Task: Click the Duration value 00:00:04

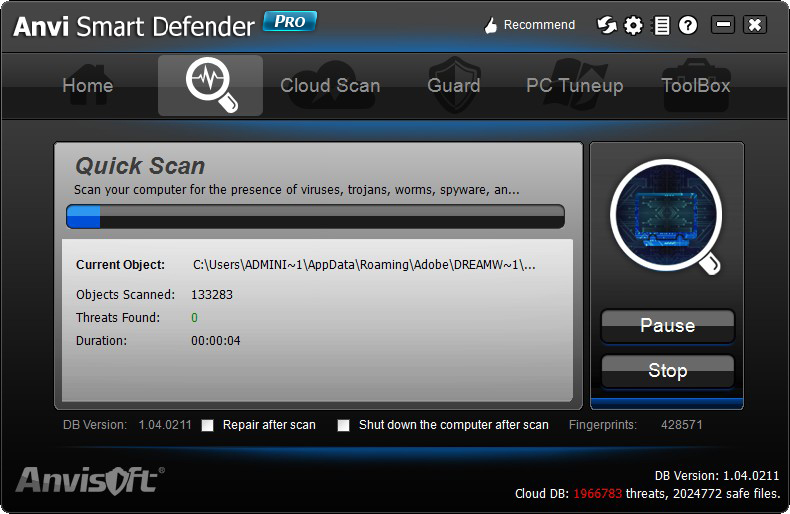Action: coord(216,341)
